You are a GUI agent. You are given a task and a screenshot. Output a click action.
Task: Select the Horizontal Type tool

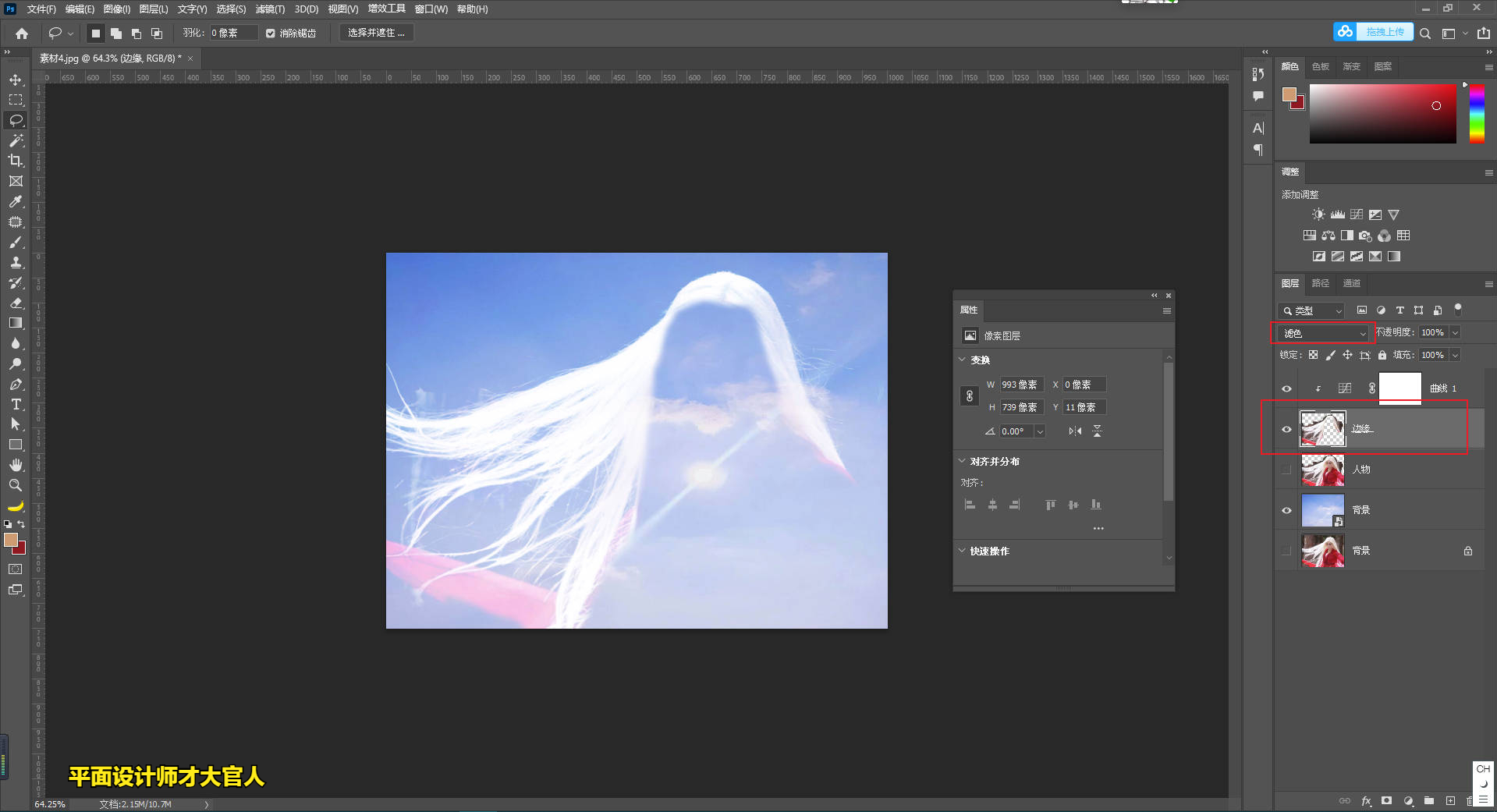(x=16, y=404)
